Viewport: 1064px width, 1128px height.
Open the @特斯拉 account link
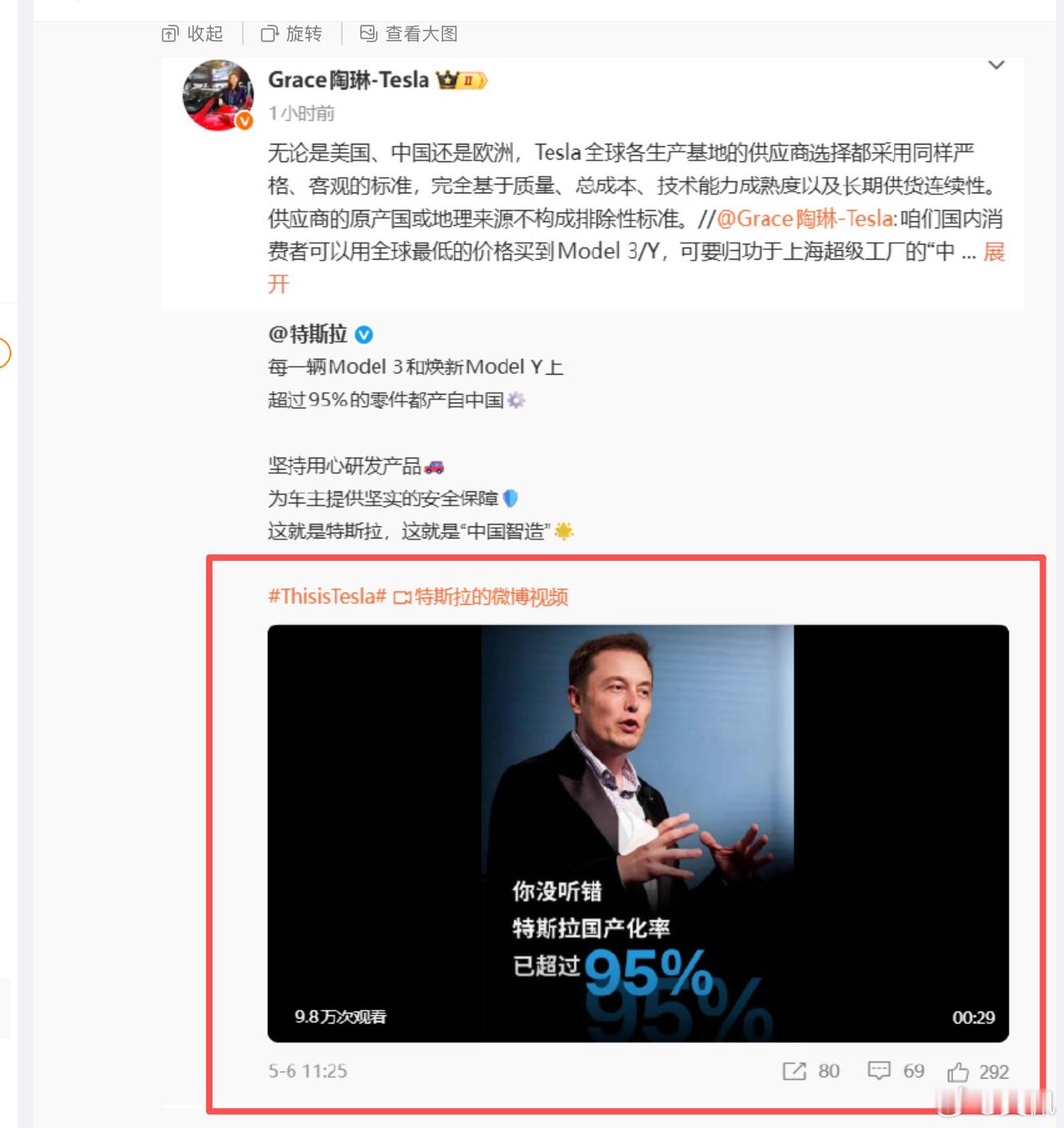[x=308, y=334]
